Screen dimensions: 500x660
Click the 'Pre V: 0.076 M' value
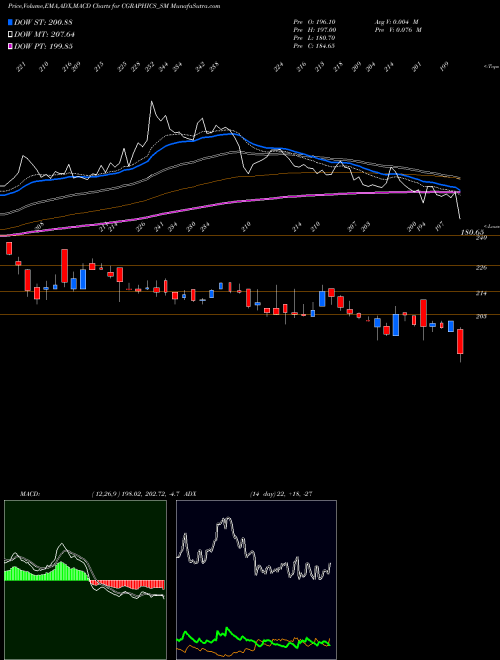(398, 30)
